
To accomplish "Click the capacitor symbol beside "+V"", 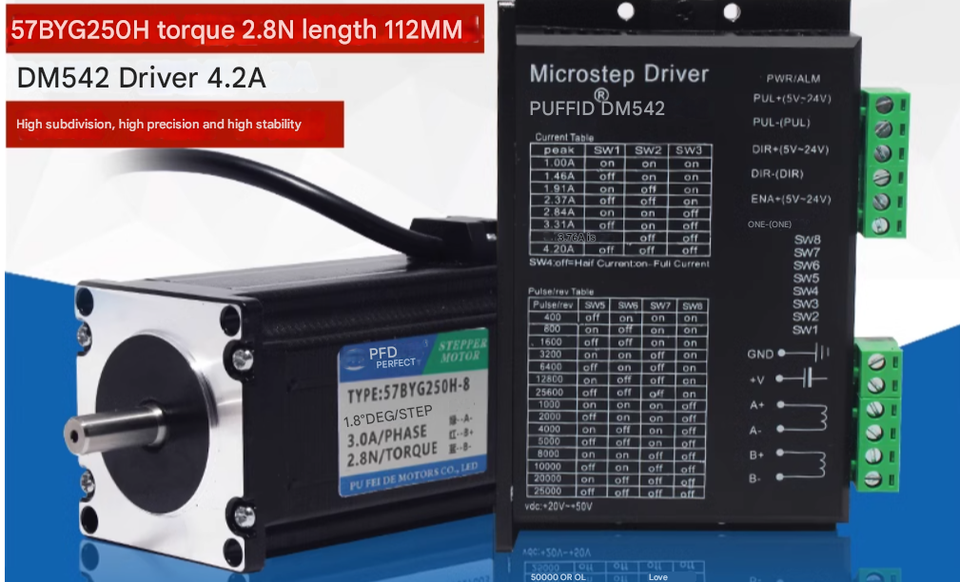I will pyautogui.click(x=808, y=379).
